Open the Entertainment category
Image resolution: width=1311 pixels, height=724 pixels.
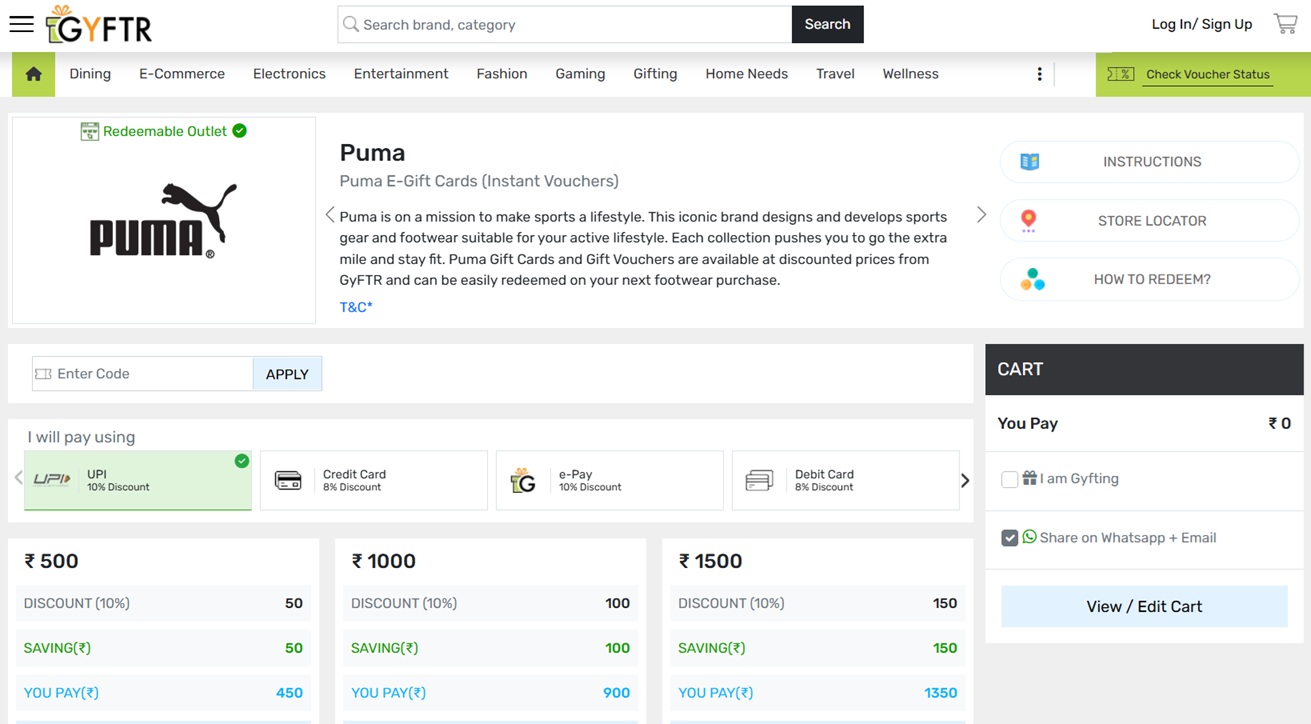tap(401, 74)
